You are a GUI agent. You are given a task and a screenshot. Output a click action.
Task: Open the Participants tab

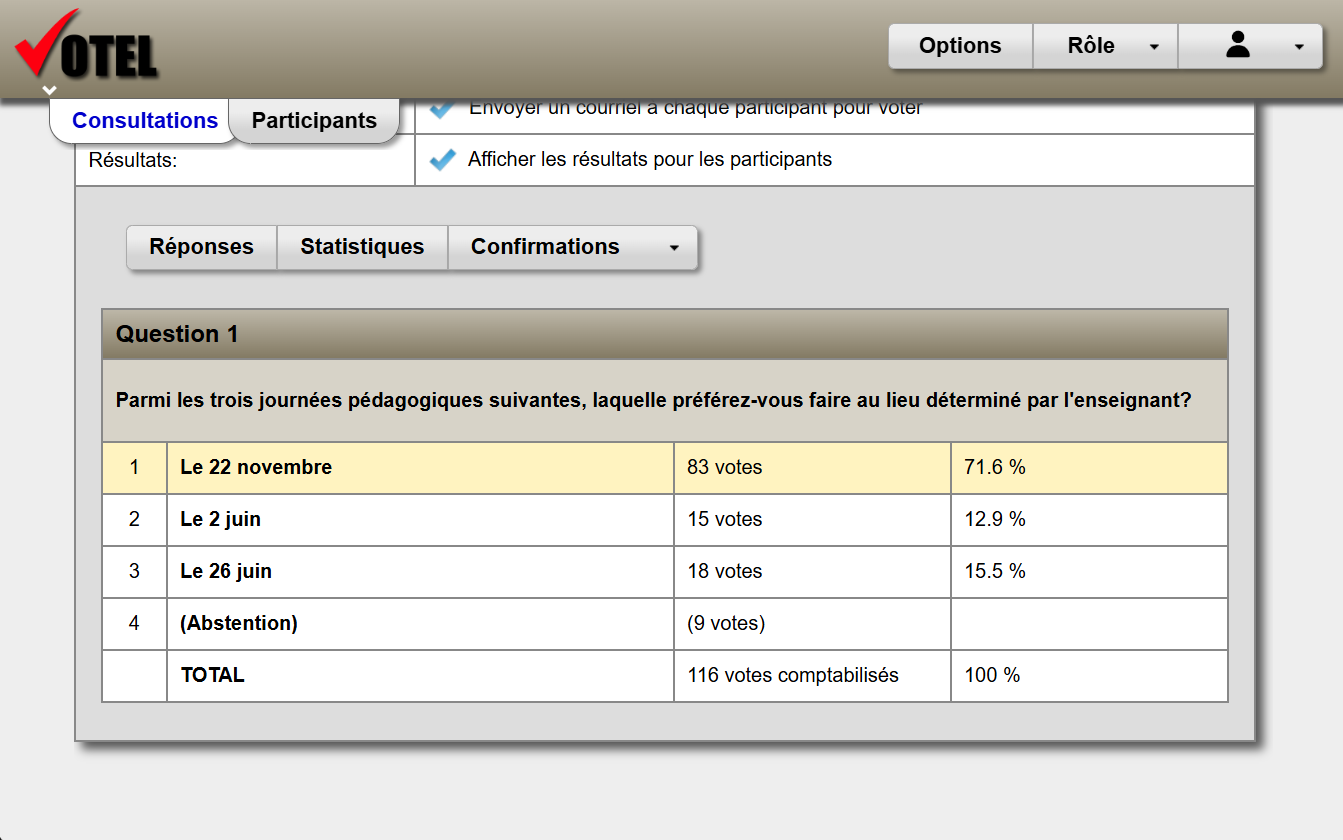tap(314, 121)
